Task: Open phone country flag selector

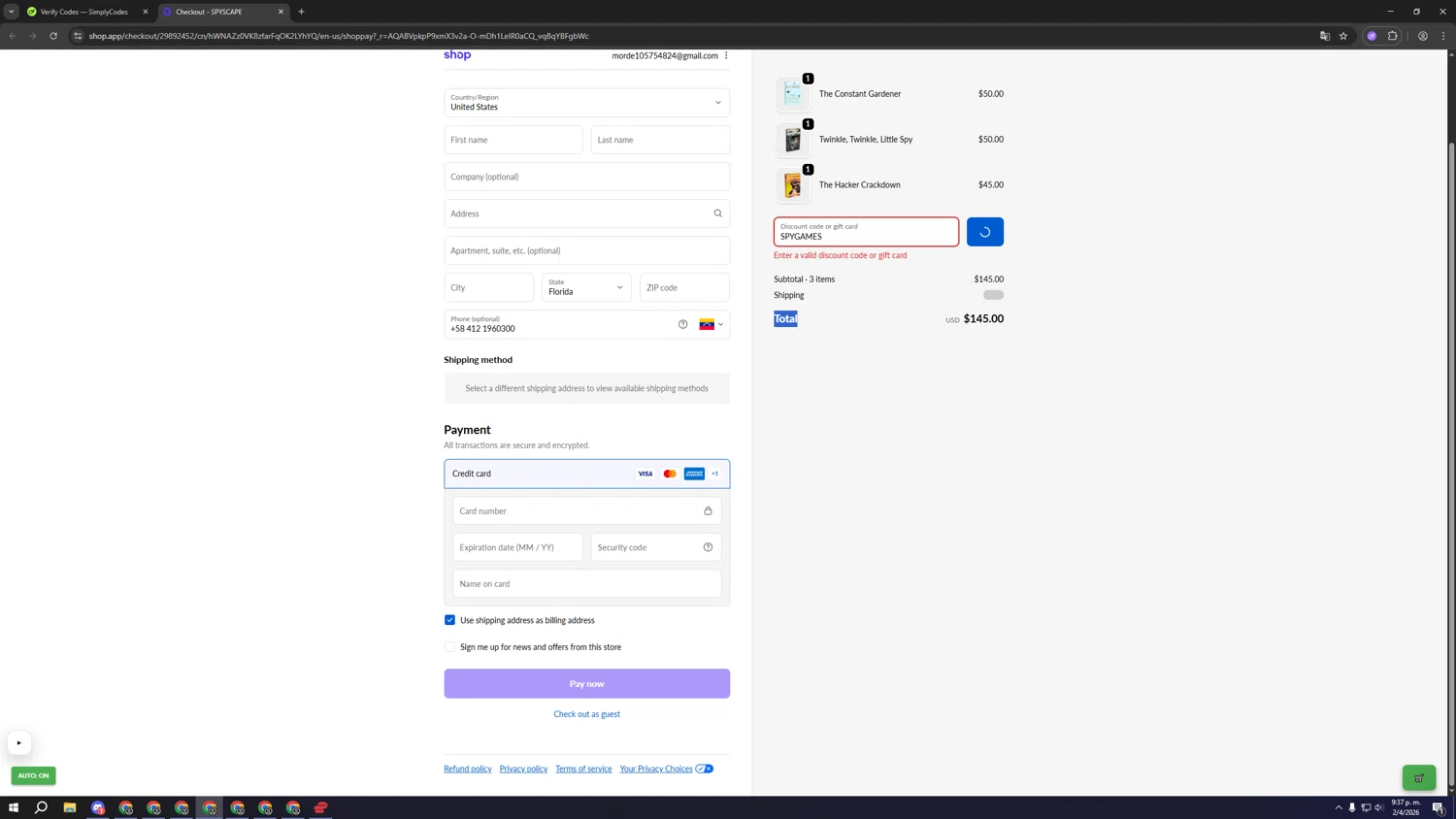Action: click(x=711, y=324)
